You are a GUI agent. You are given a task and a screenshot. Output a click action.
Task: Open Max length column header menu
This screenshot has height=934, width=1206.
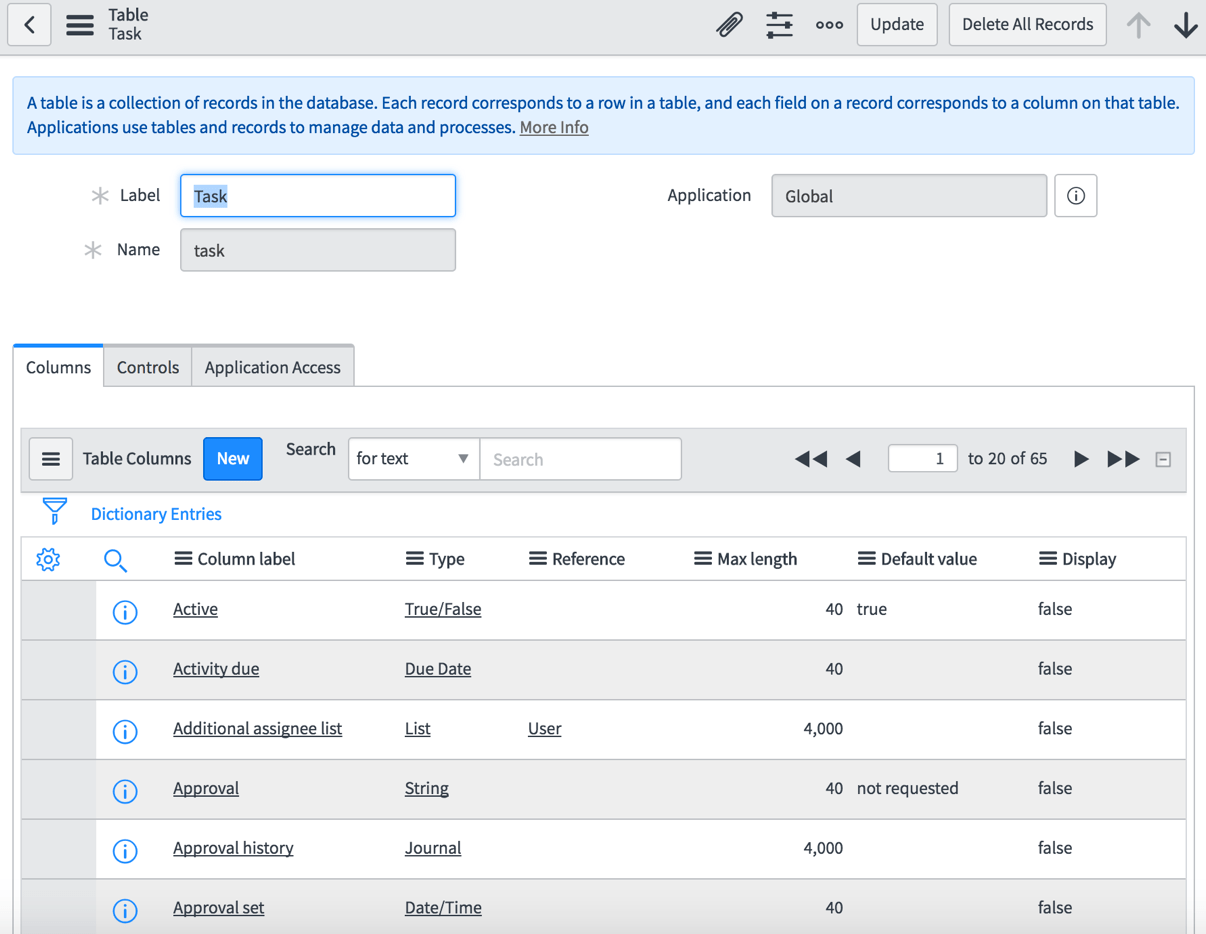click(x=703, y=559)
